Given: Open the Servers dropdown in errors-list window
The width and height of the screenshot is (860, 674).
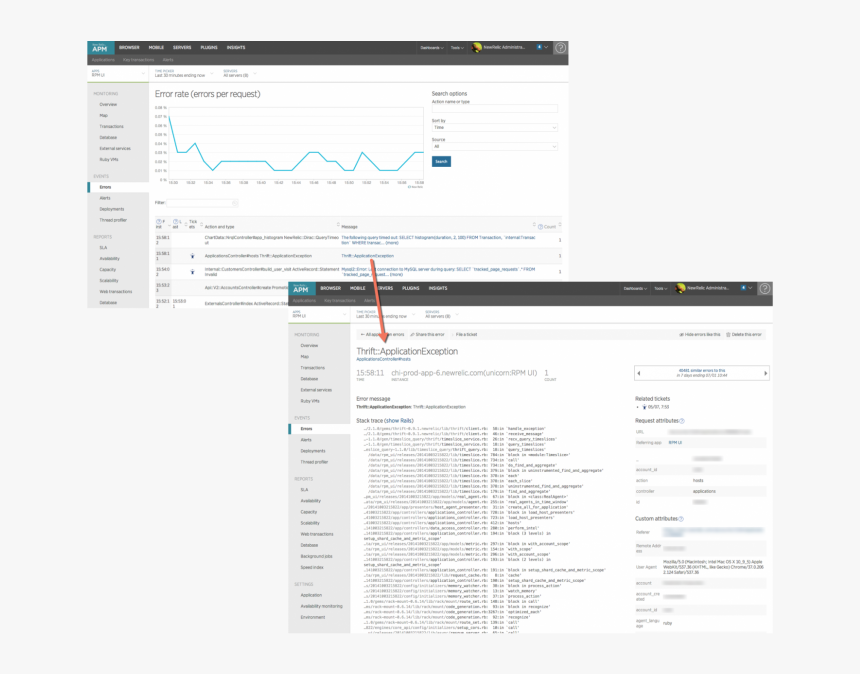Looking at the screenshot, I should pyautogui.click(x=240, y=73).
